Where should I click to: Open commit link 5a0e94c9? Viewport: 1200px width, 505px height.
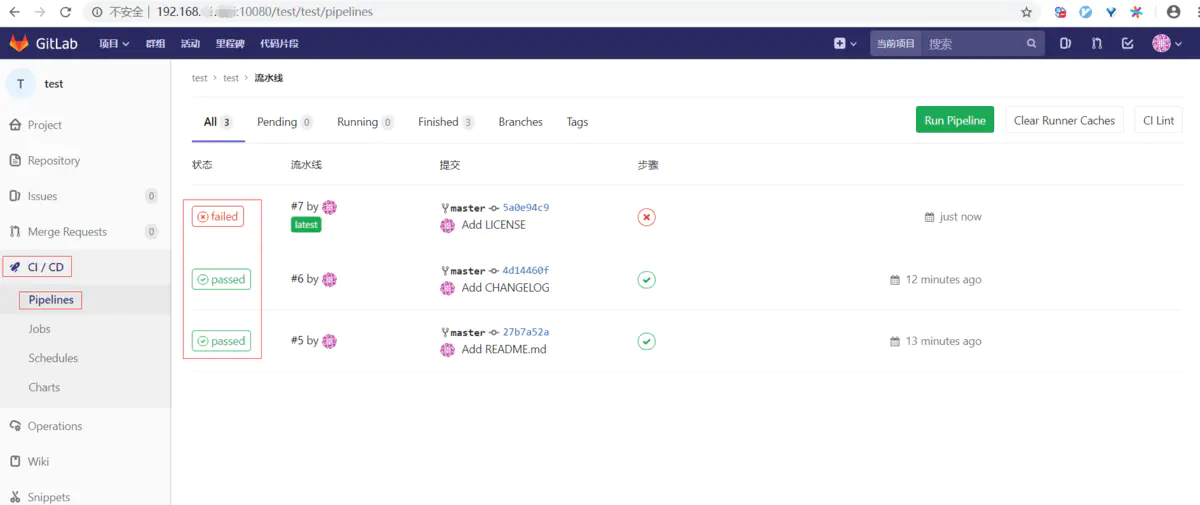[x=525, y=208]
